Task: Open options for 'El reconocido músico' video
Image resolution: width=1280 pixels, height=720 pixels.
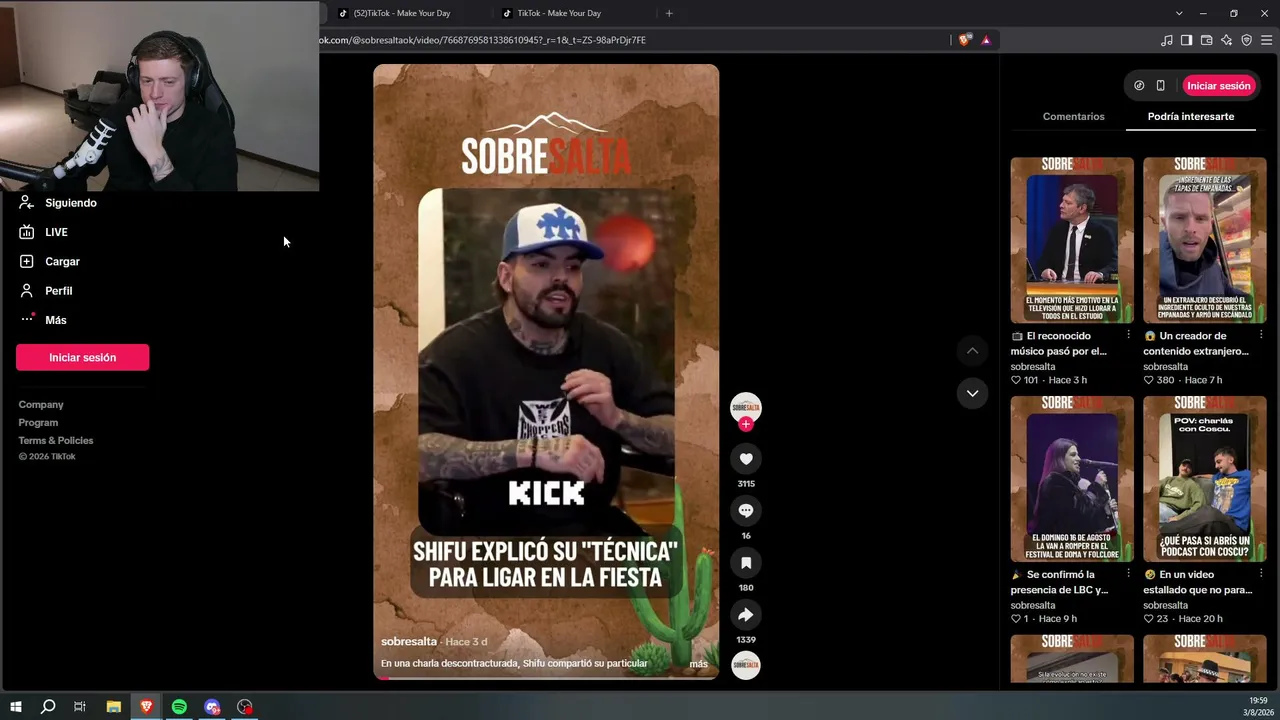Action: pos(1129,335)
